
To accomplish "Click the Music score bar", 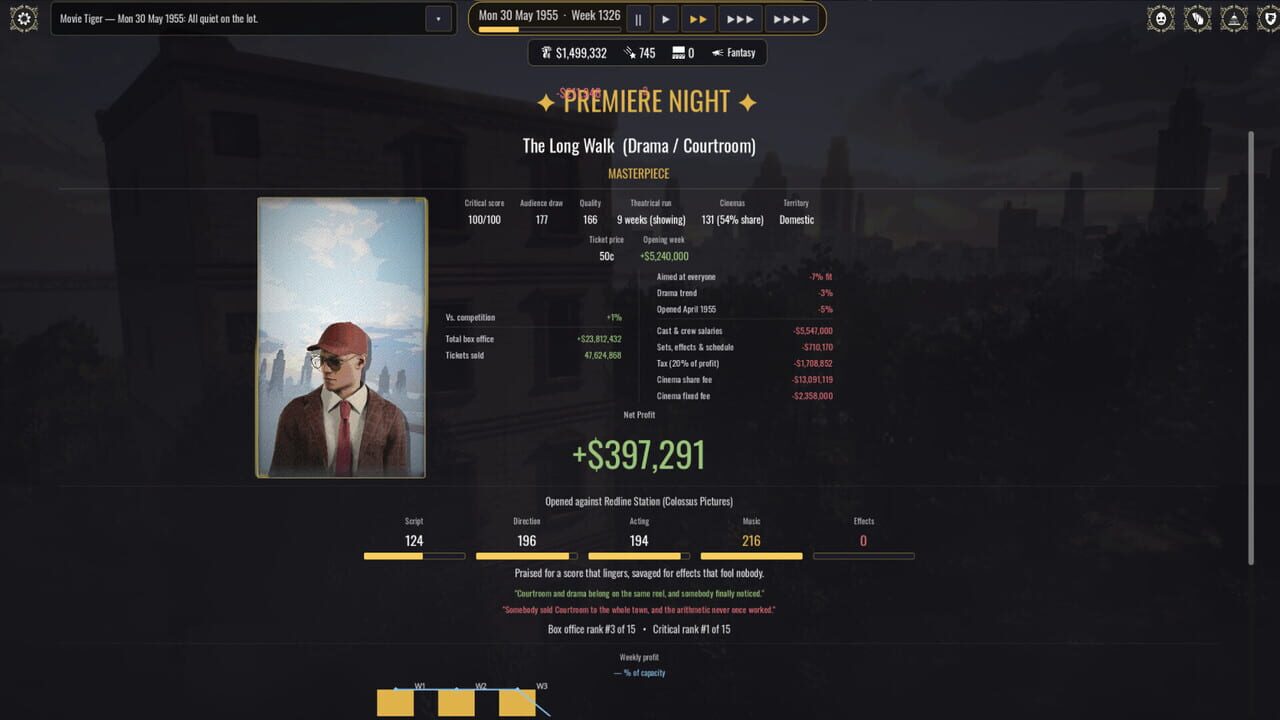I will click(x=751, y=556).
